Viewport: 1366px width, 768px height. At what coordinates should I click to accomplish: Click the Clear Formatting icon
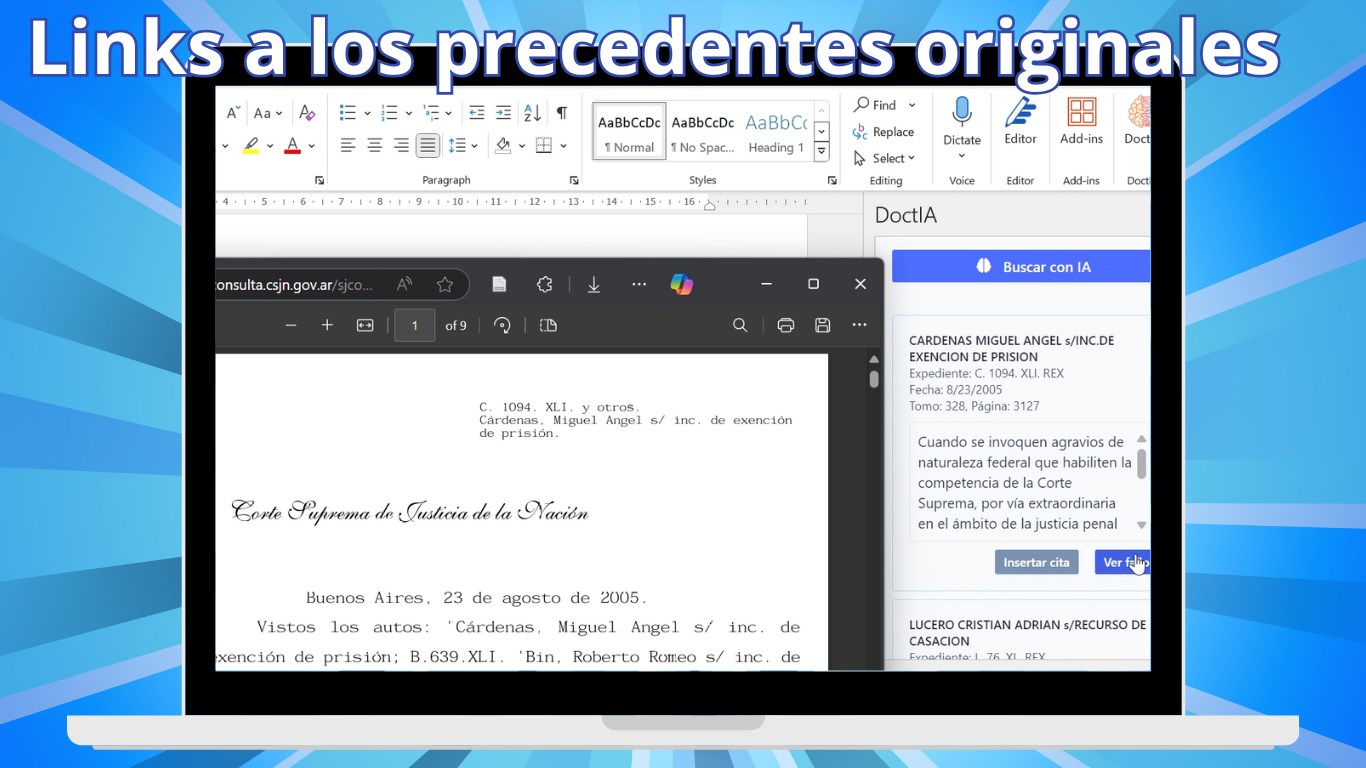pyautogui.click(x=307, y=113)
